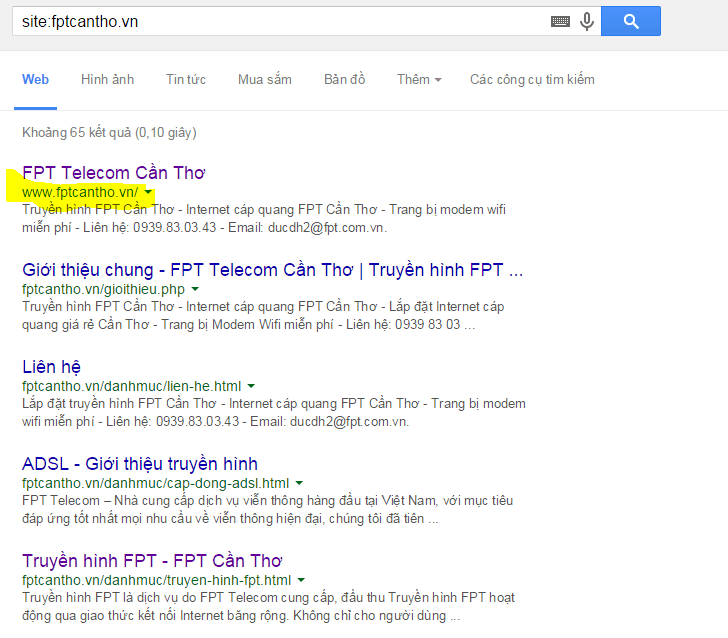Open the Bản đồ tab
This screenshot has width=728, height=638.
pos(344,79)
